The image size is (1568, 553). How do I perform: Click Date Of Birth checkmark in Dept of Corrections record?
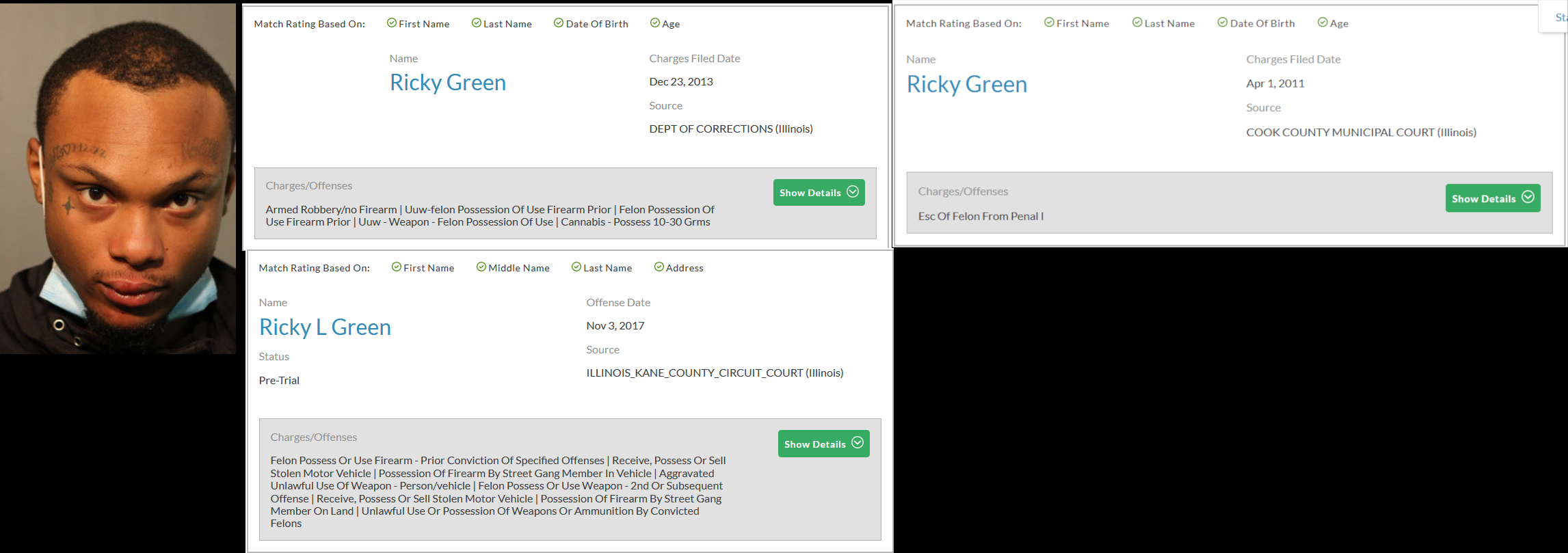tap(559, 23)
